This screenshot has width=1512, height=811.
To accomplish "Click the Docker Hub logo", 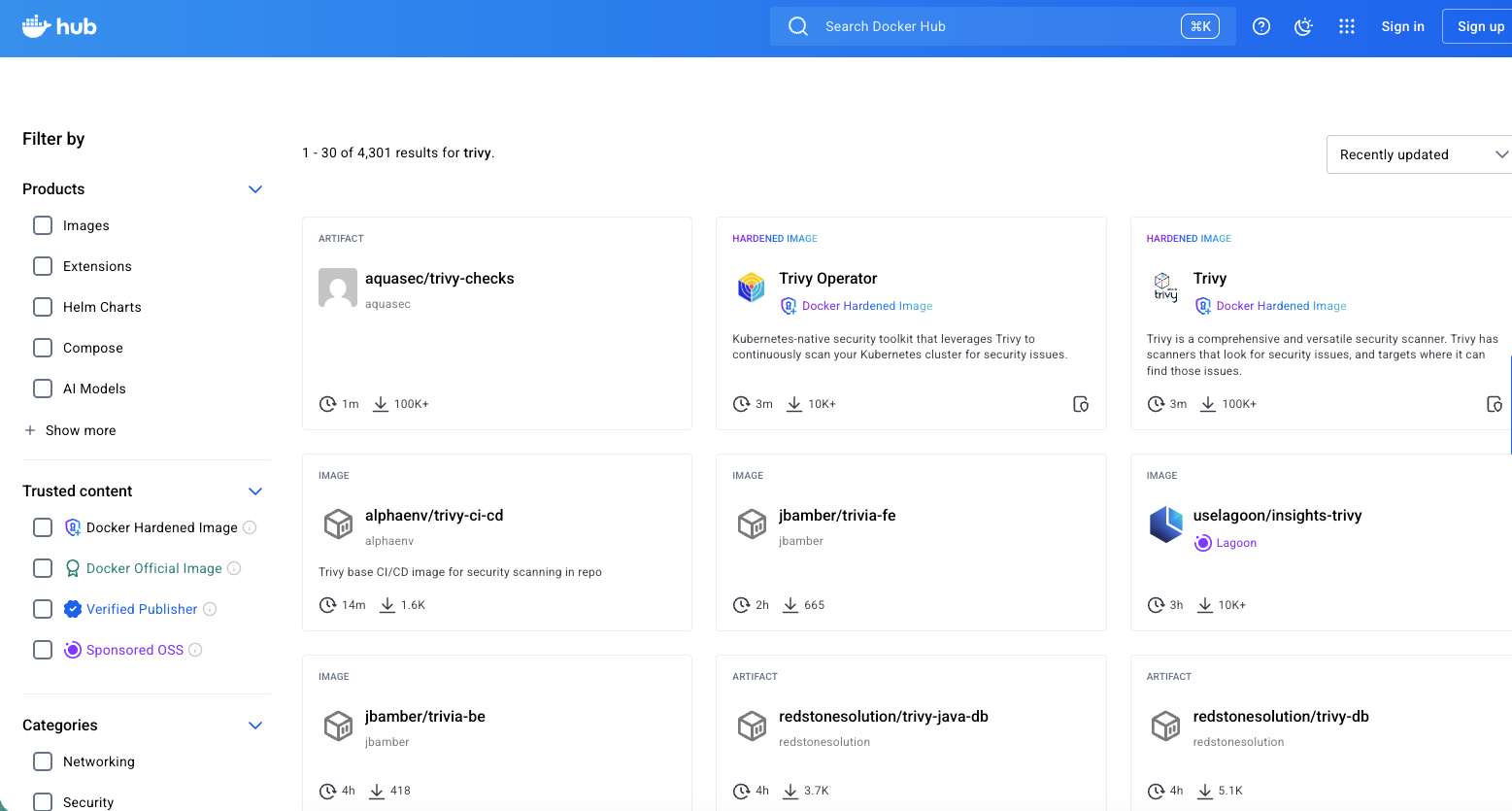I will coord(59,26).
